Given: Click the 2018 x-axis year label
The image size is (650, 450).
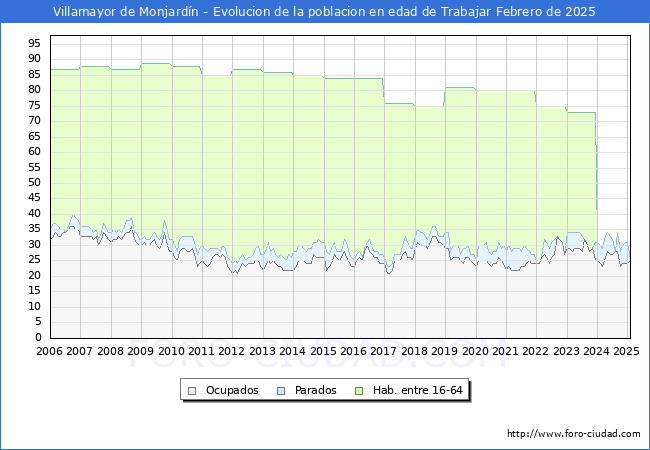Looking at the screenshot, I should (x=415, y=351).
